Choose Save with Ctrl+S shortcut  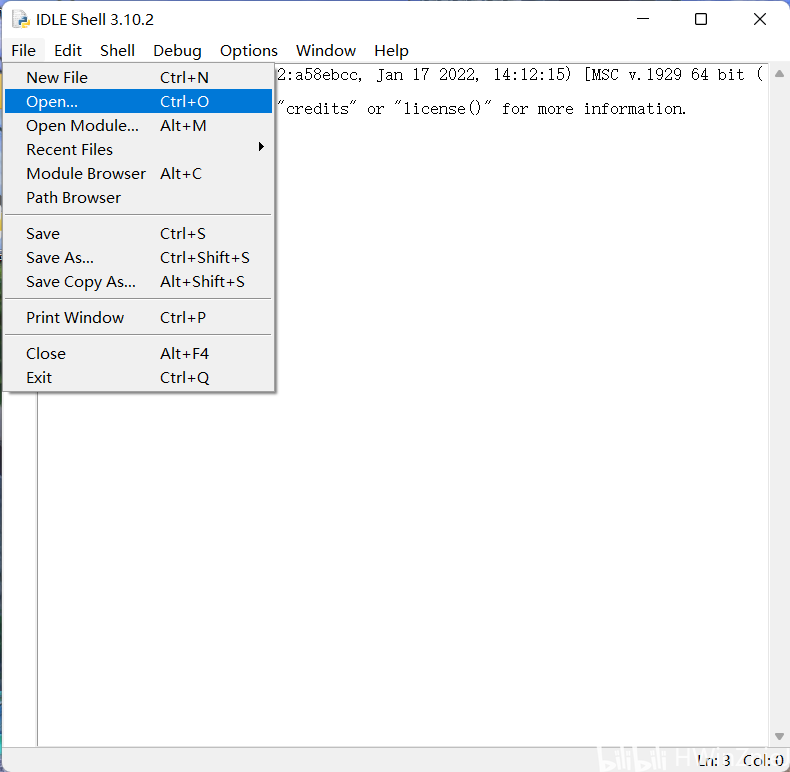tap(139, 234)
